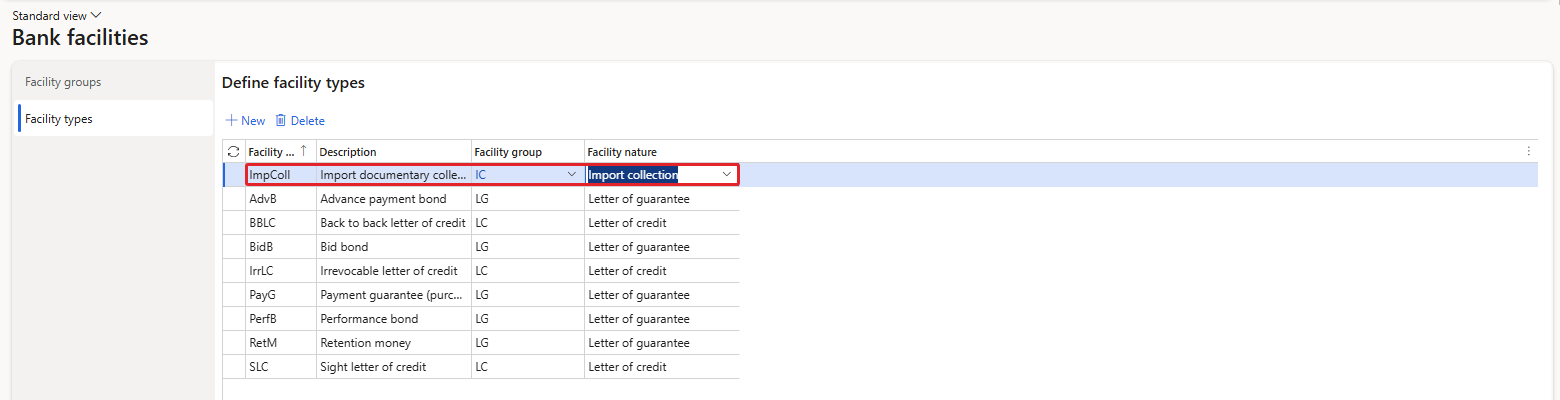Click Irrevocable letter of credit description
This screenshot has width=1560, height=400.
point(394,271)
